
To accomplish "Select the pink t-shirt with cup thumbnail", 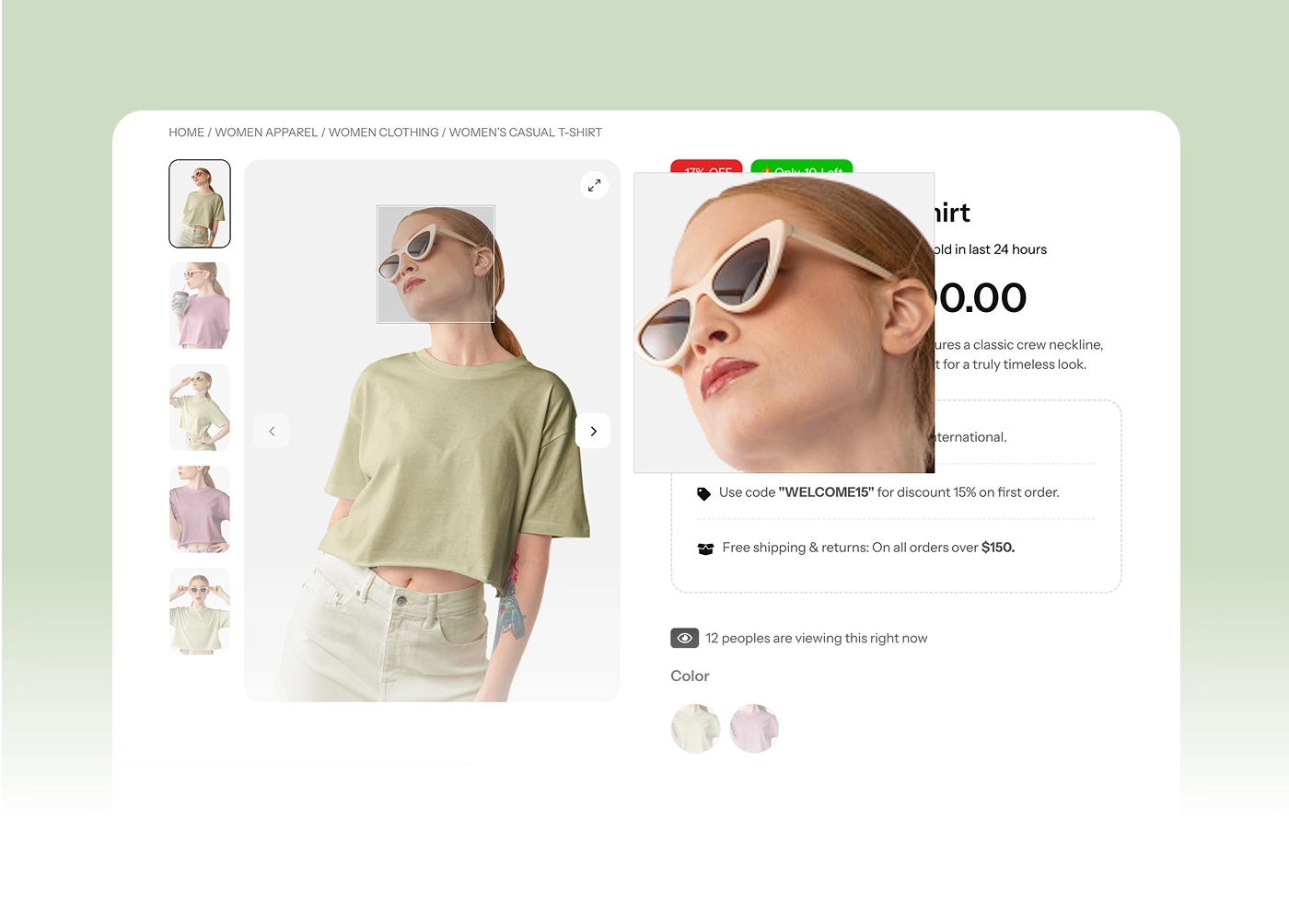I will coord(200,306).
